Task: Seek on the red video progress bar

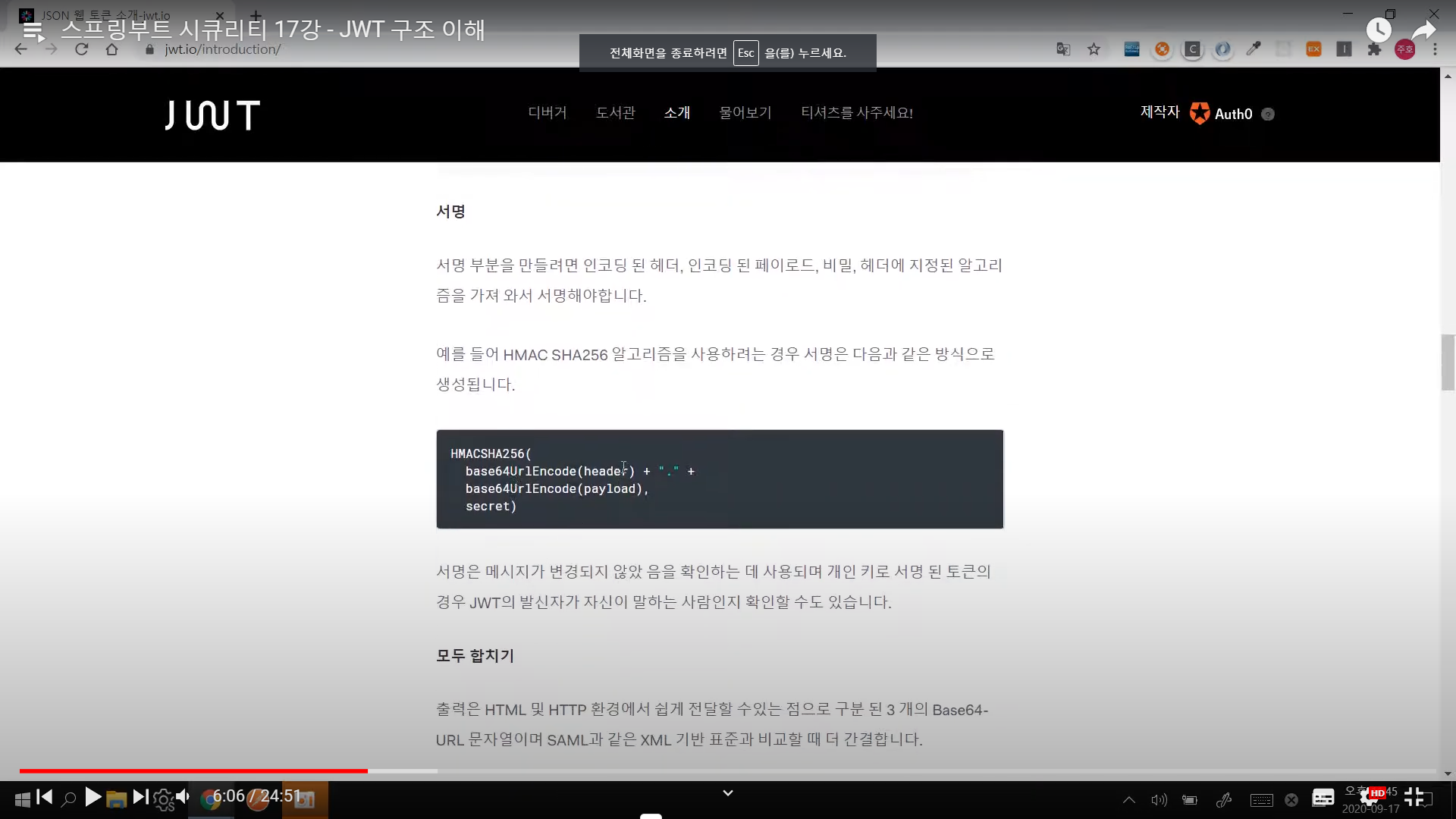Action: coord(193,770)
